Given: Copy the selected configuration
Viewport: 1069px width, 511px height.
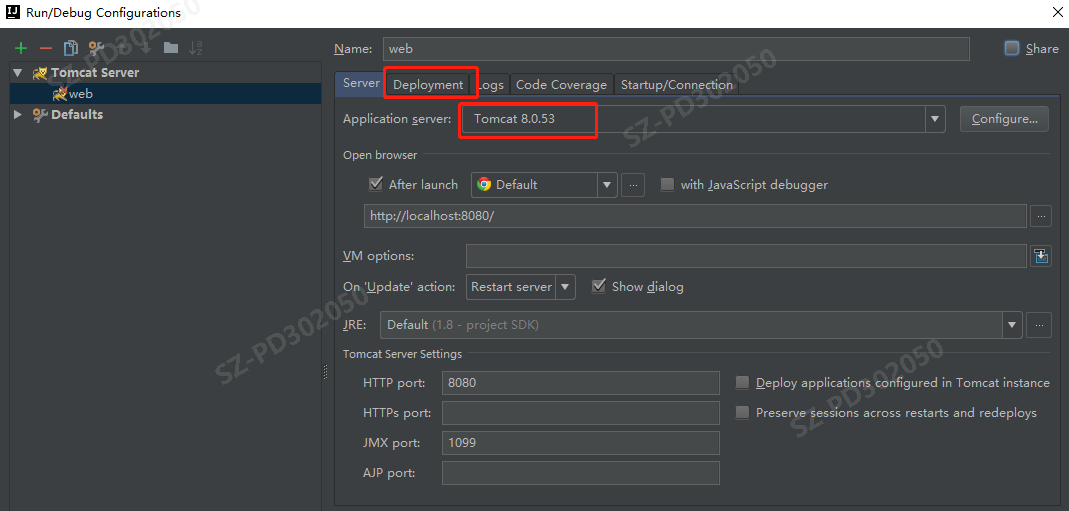Looking at the screenshot, I should click(71, 48).
